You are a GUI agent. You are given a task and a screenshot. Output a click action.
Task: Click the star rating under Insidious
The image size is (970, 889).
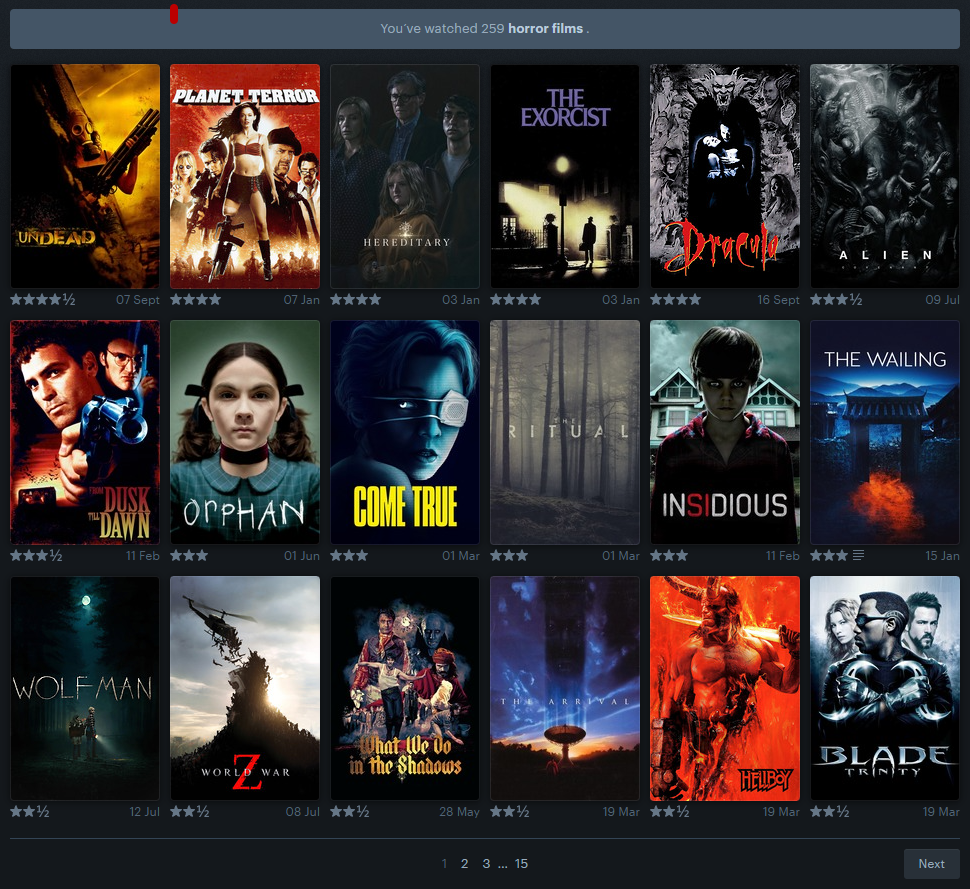coord(669,556)
